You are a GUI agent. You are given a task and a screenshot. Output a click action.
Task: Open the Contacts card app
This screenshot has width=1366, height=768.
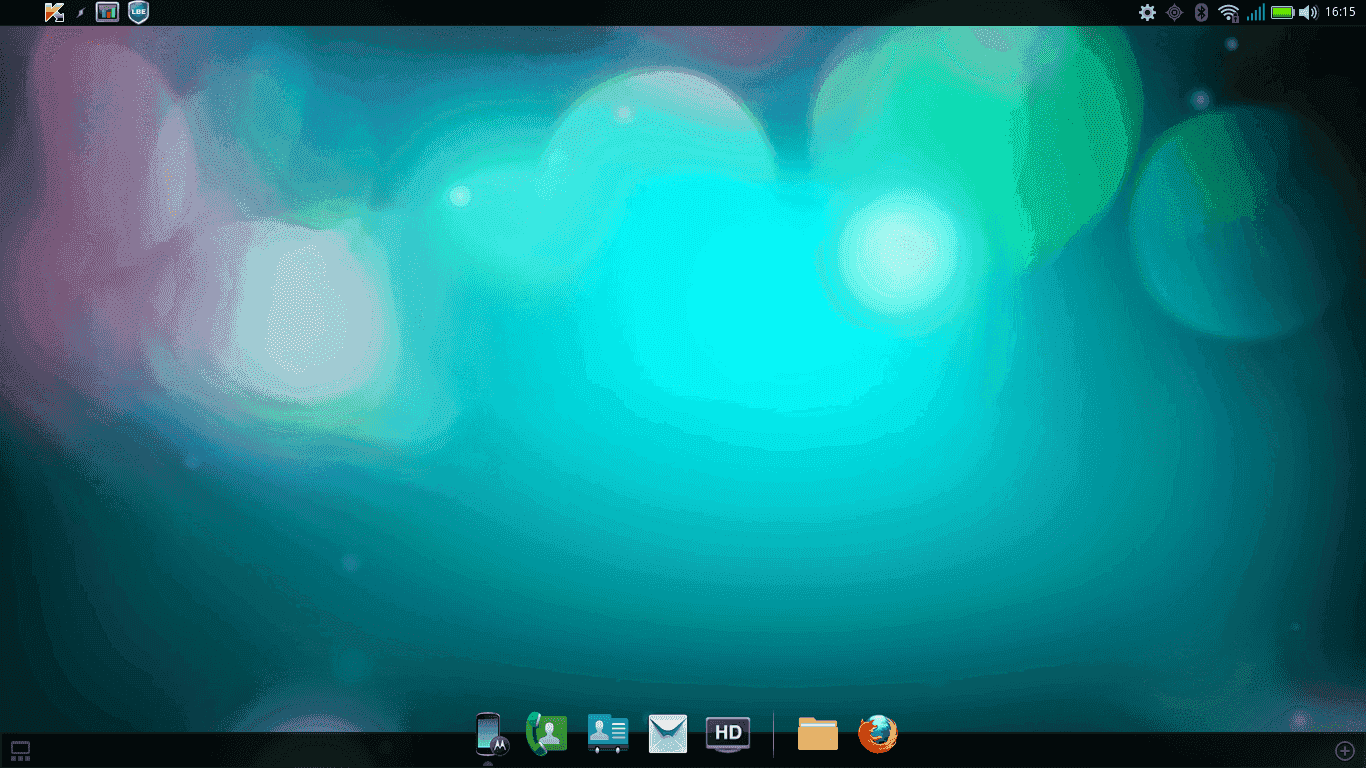[608, 734]
